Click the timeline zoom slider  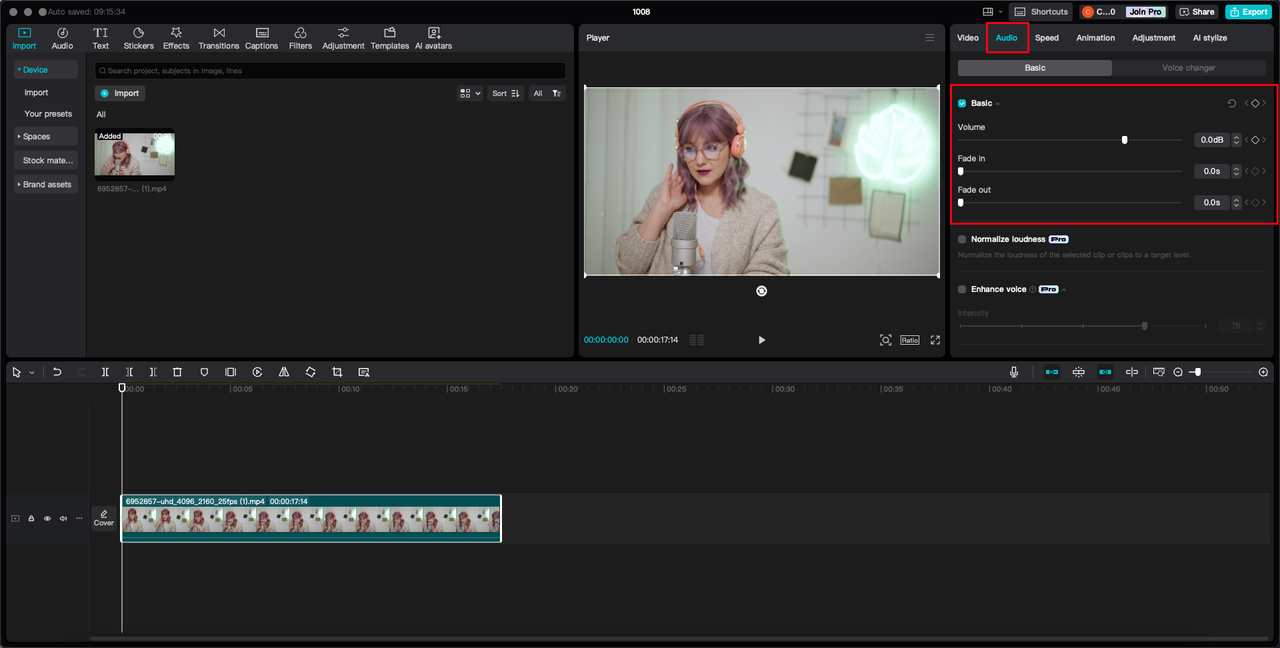tap(1220, 372)
